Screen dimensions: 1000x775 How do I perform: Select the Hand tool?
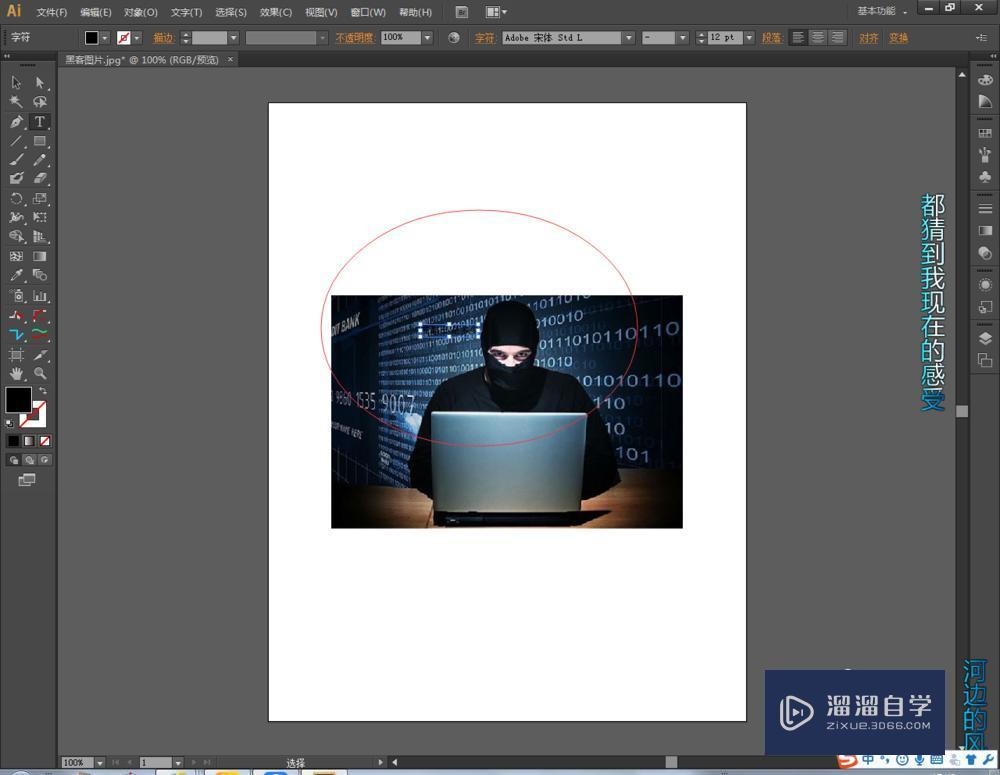tap(17, 374)
